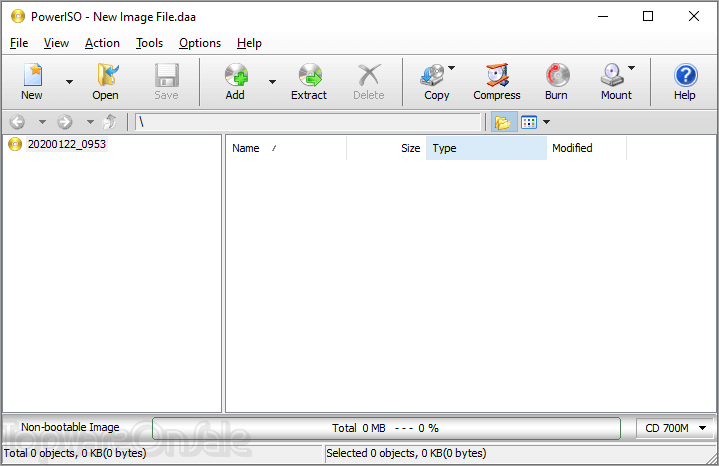Open the Copy button dropdown arrow
The image size is (719, 466).
coord(452,68)
